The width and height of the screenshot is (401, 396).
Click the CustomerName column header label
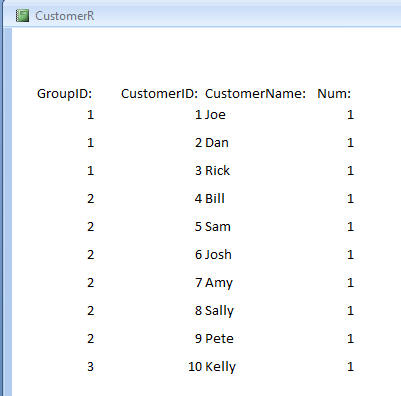click(x=255, y=94)
